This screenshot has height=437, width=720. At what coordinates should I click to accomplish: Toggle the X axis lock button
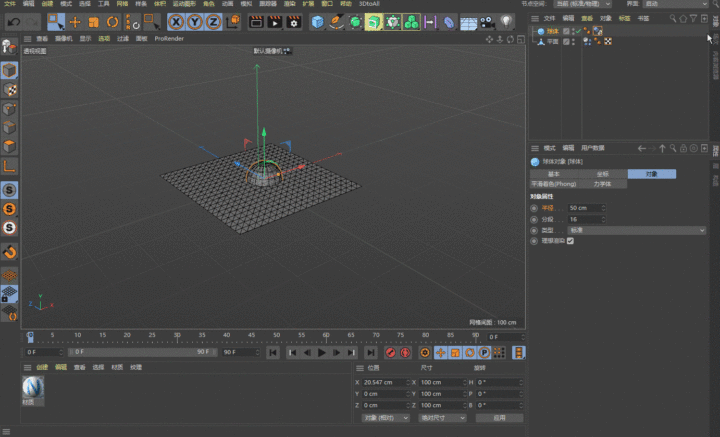pos(176,21)
